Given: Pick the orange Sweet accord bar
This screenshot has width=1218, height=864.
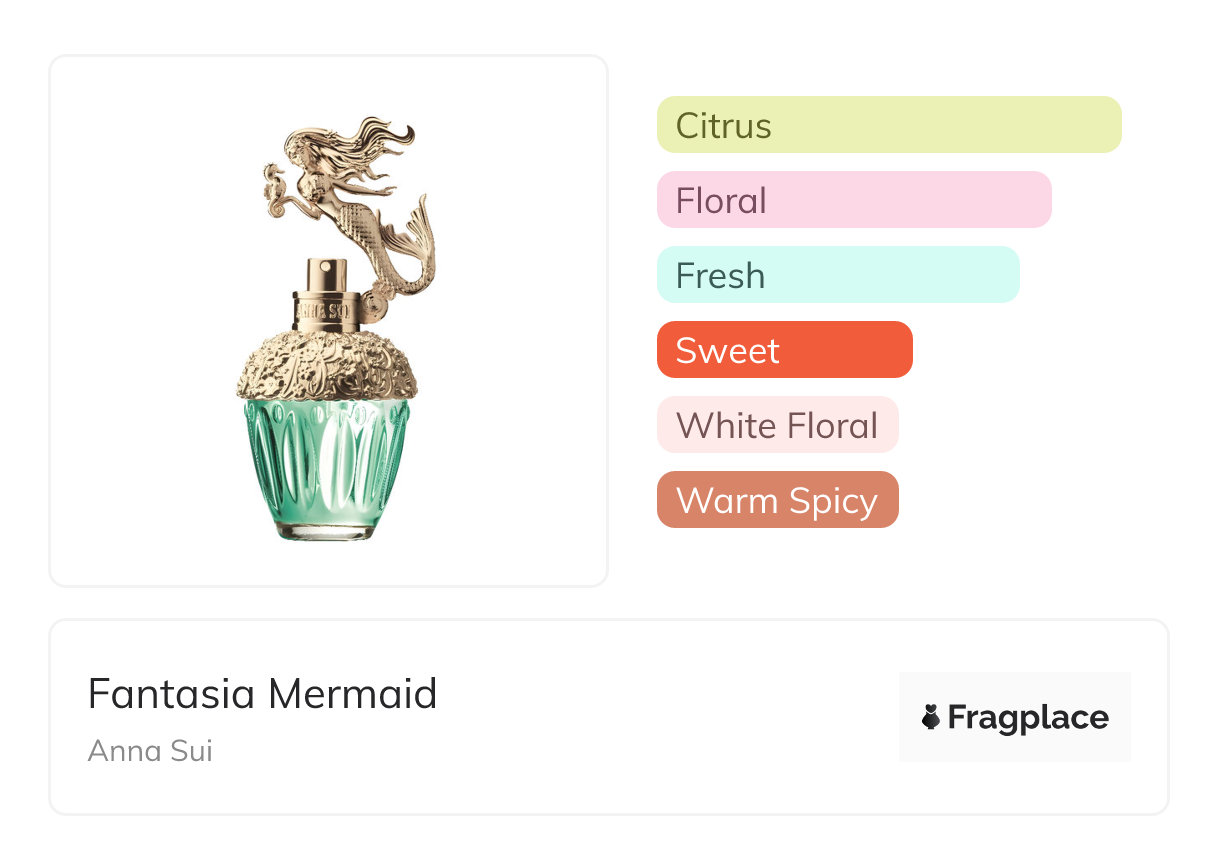Looking at the screenshot, I should point(784,350).
